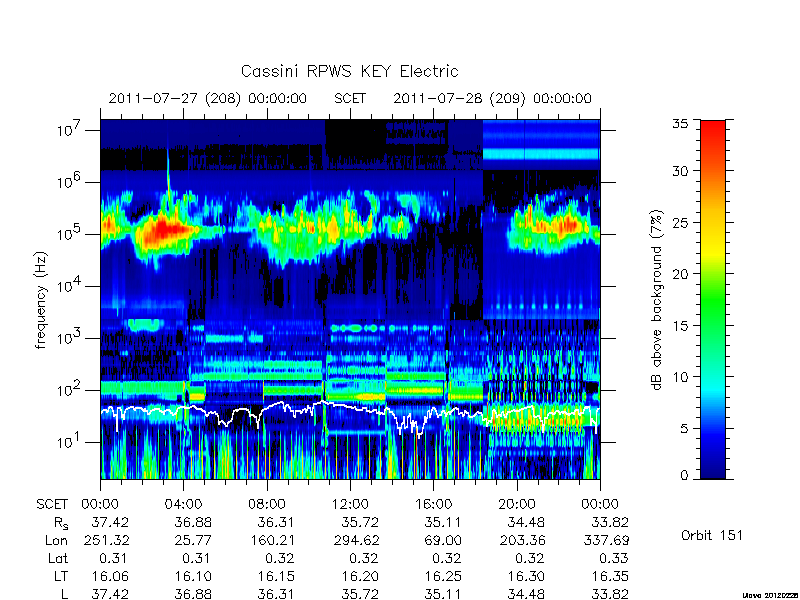
Task: Click the 10^6 frequency tick label
Action: (69, 181)
